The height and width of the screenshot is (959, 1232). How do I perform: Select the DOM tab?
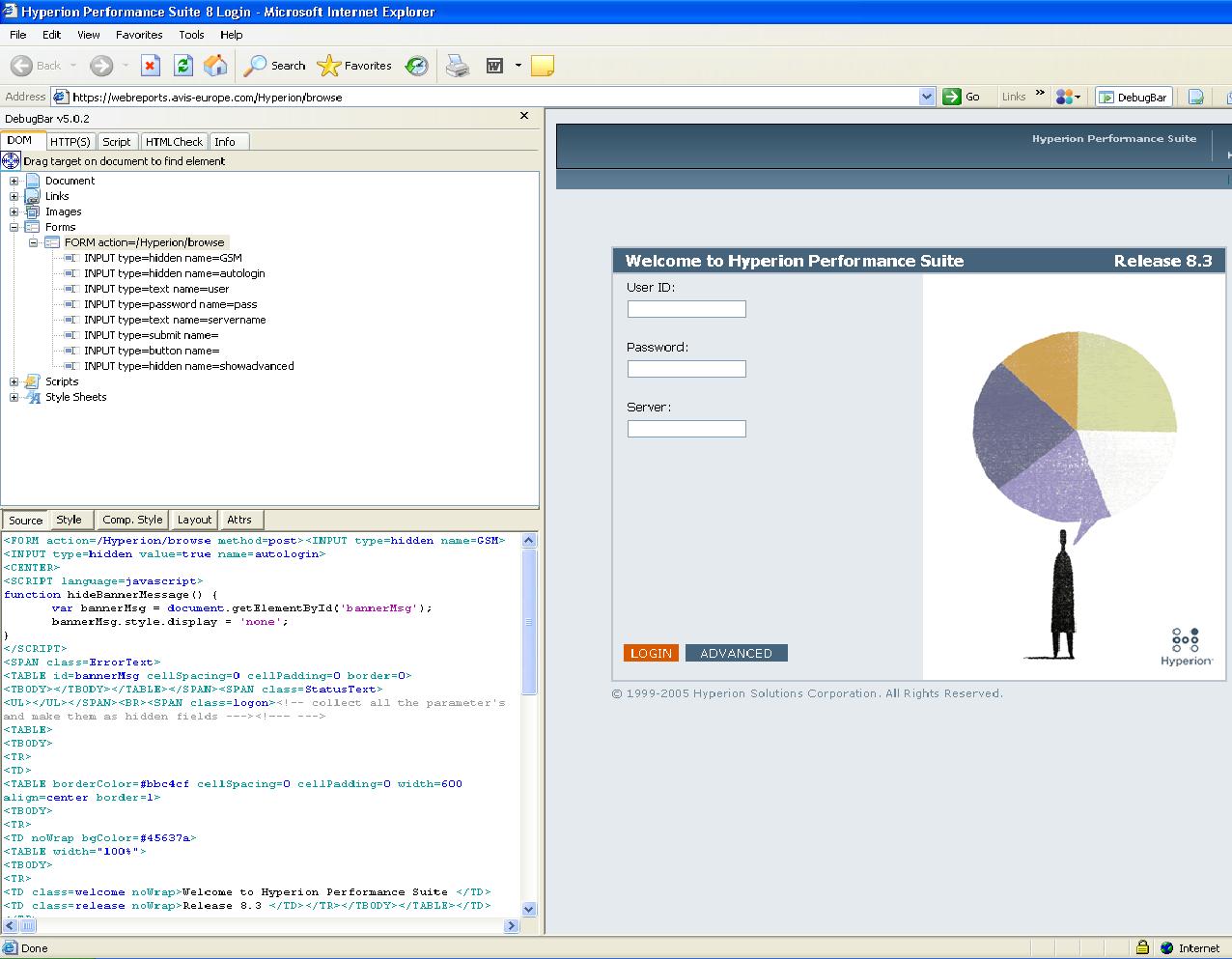(x=20, y=140)
